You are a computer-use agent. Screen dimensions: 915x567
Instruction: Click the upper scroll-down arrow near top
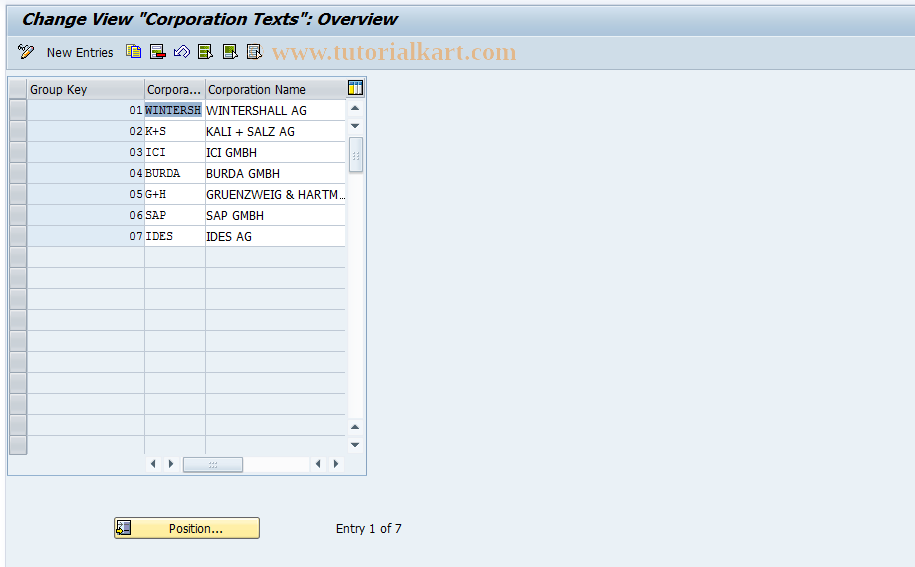point(355,126)
